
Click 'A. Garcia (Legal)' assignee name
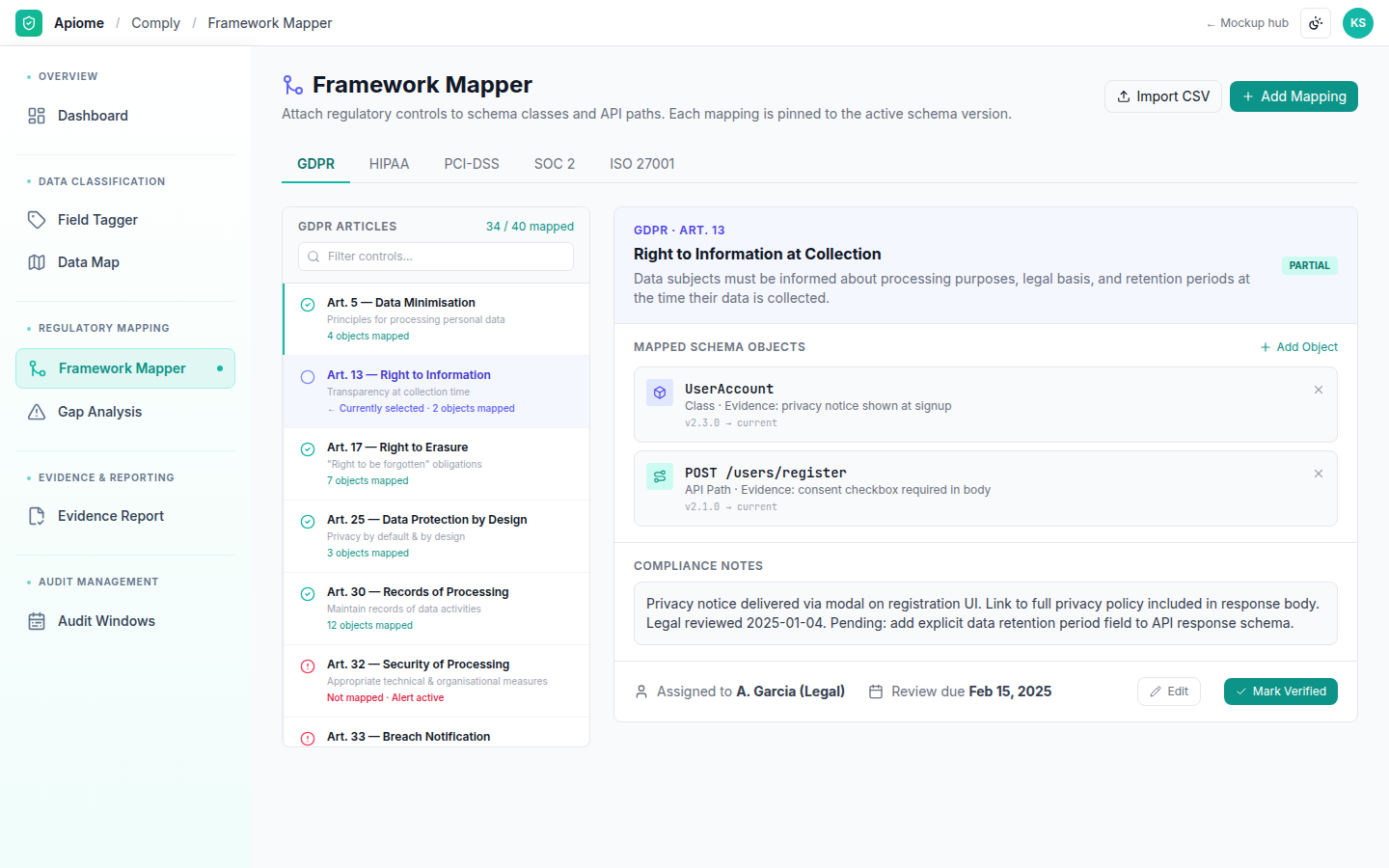pyautogui.click(x=790, y=692)
